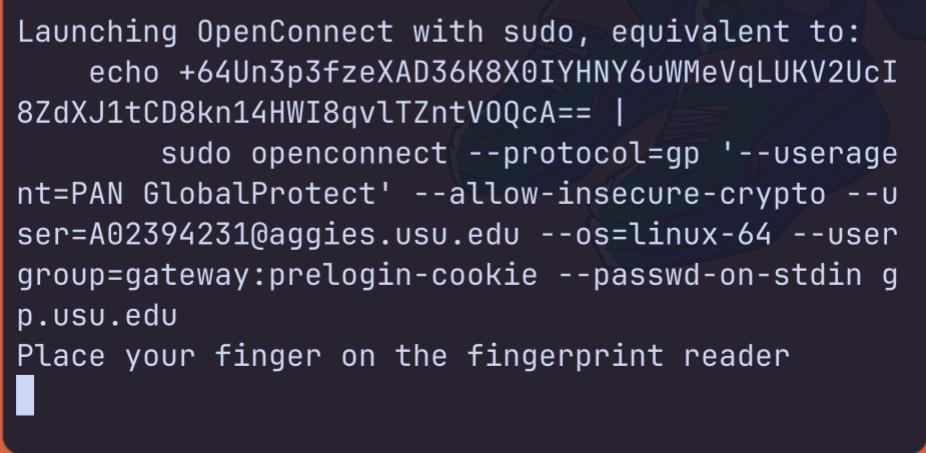Click the pipe character after the cookie
Viewport: 926px width, 453px height.
click(x=620, y=114)
